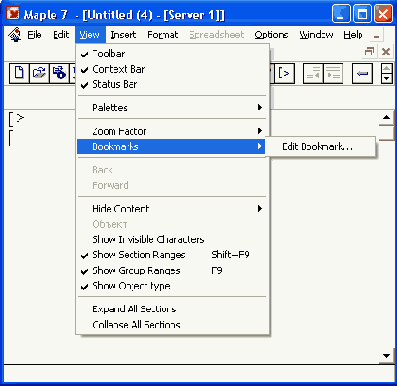Viewport: 397px width, 386px height.
Task: Expand the Palettes submenu
Action: (172, 107)
